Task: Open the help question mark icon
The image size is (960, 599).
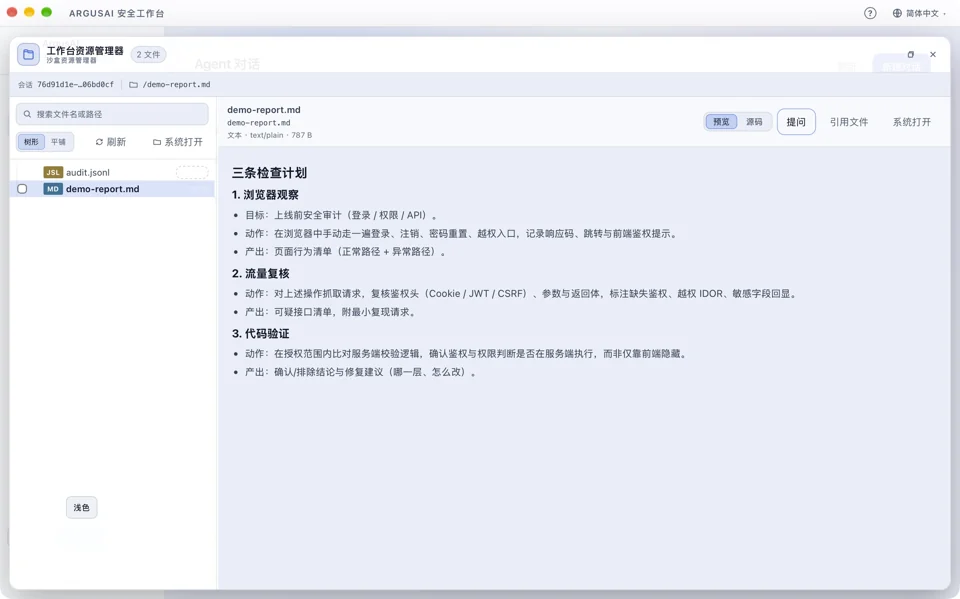Action: click(x=869, y=13)
